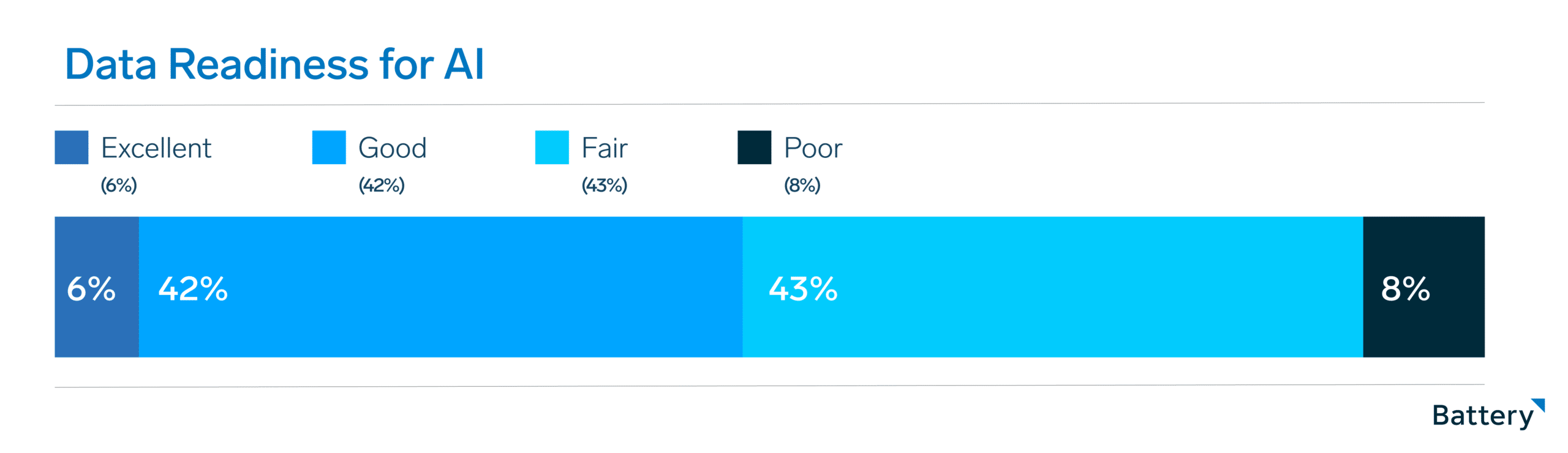Screen dimensions: 1568x453
Task: Click the "Fair" legend label
Action: 605,148
